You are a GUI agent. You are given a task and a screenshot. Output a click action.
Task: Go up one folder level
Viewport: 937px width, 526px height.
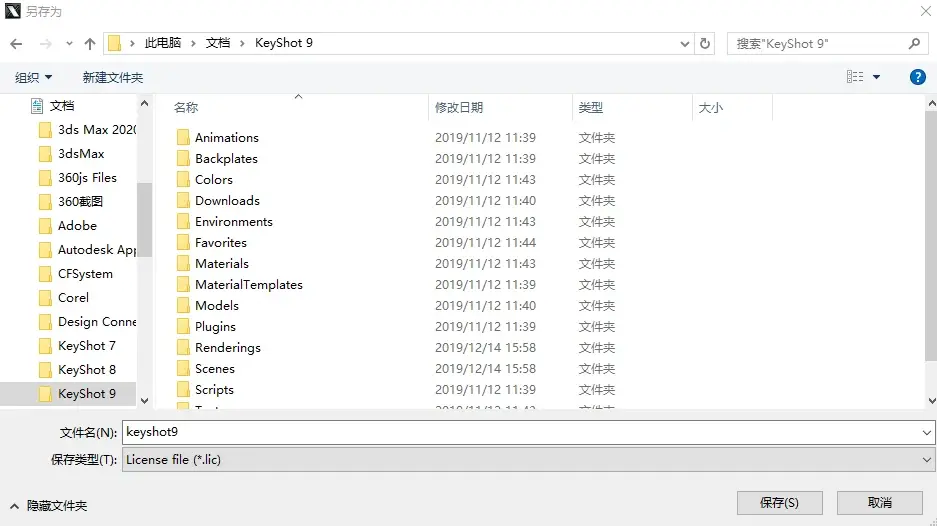pos(90,44)
